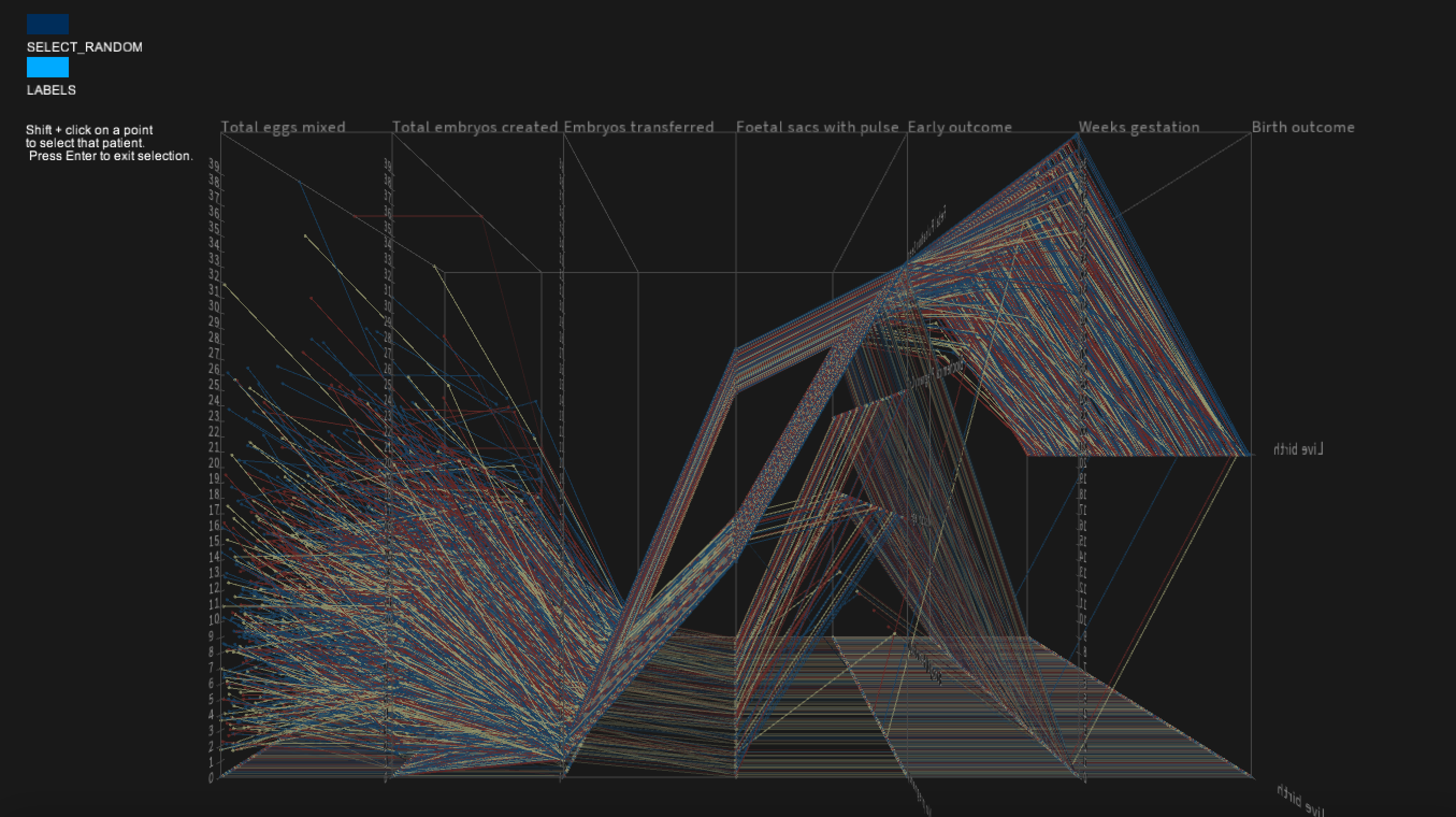Click the 'Shift + click on a point' instruction text

click(x=89, y=130)
